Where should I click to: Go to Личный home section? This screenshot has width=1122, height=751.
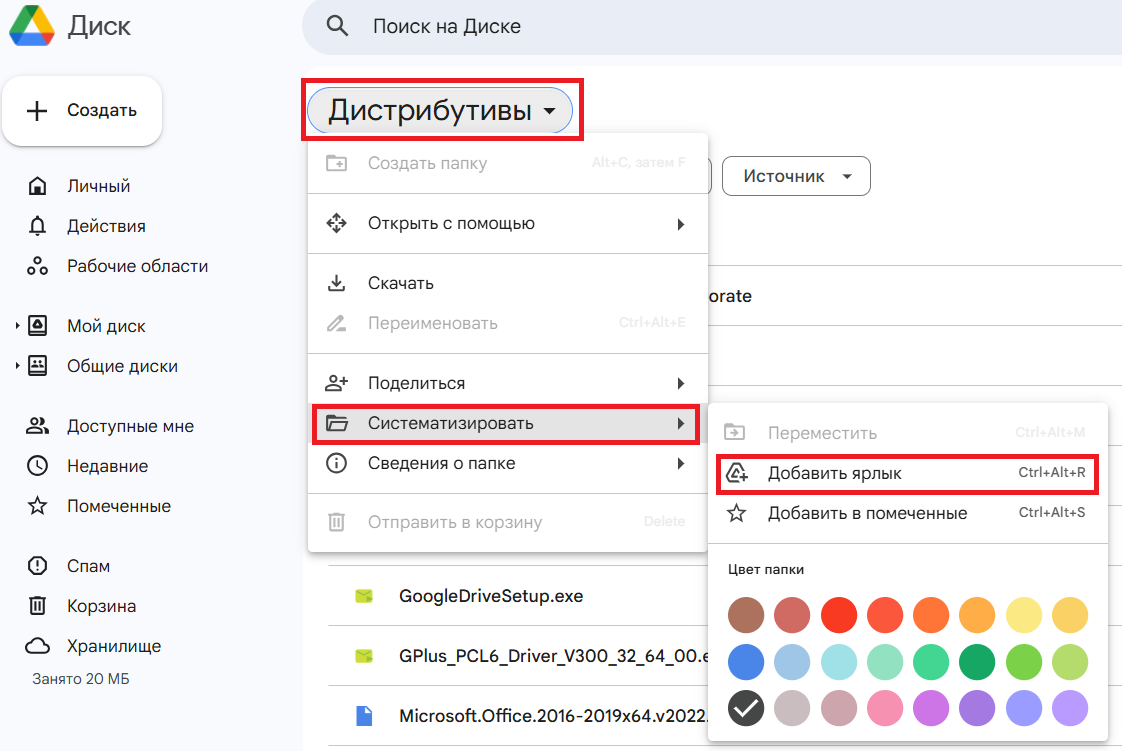(98, 186)
